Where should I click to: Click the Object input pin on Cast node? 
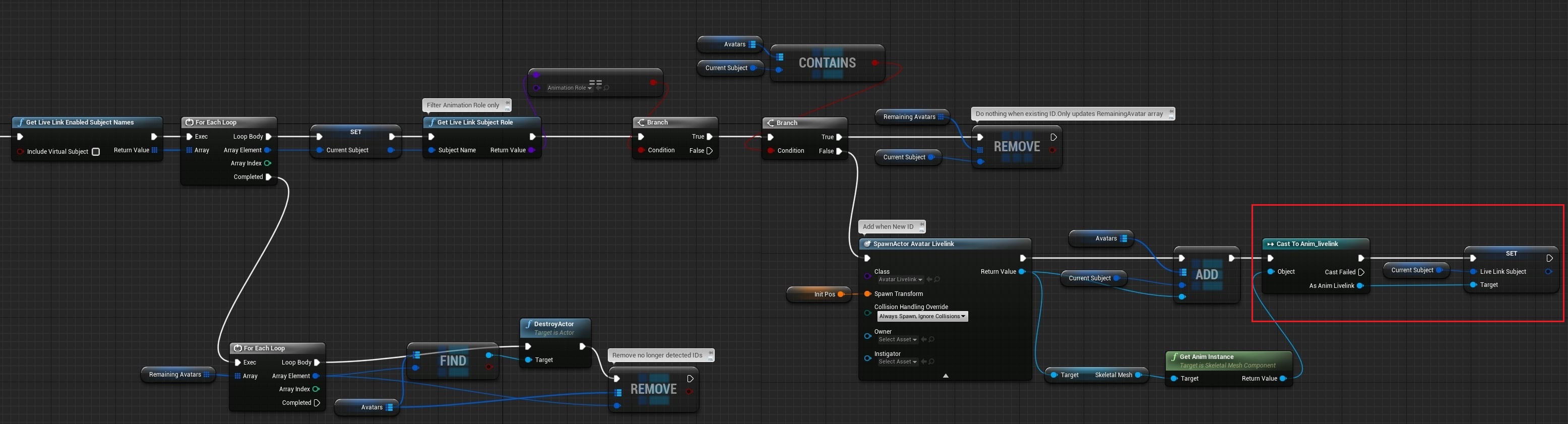click(x=1271, y=272)
